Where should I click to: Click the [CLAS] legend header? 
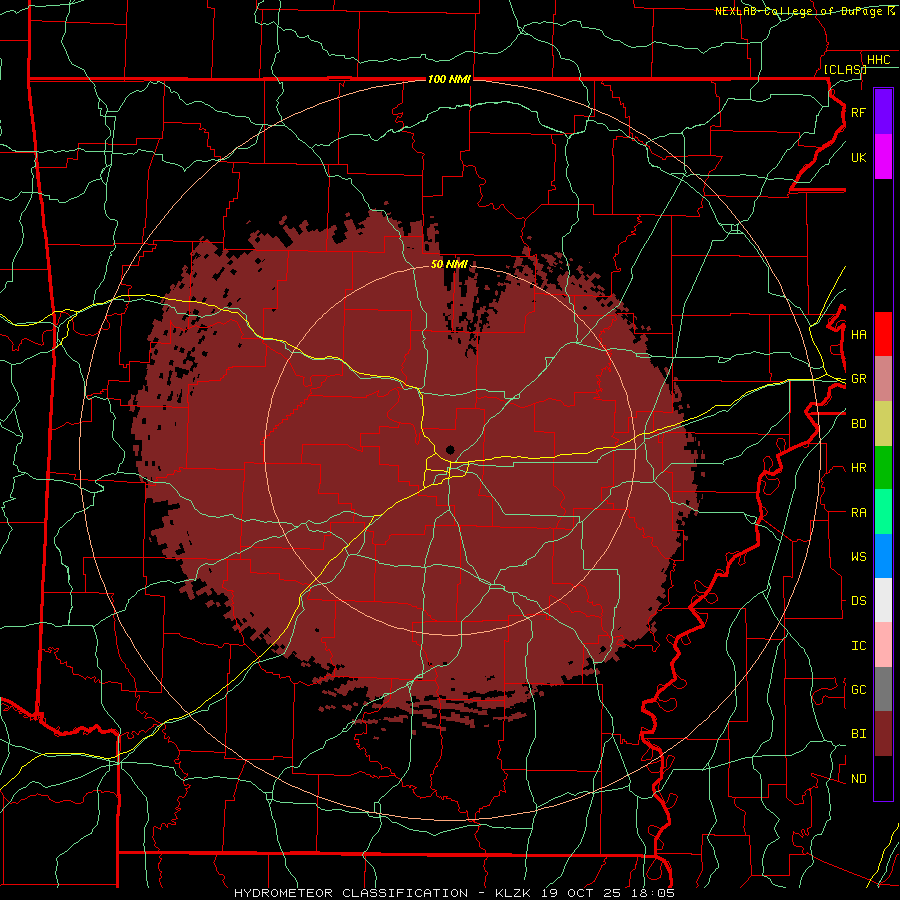tap(845, 69)
